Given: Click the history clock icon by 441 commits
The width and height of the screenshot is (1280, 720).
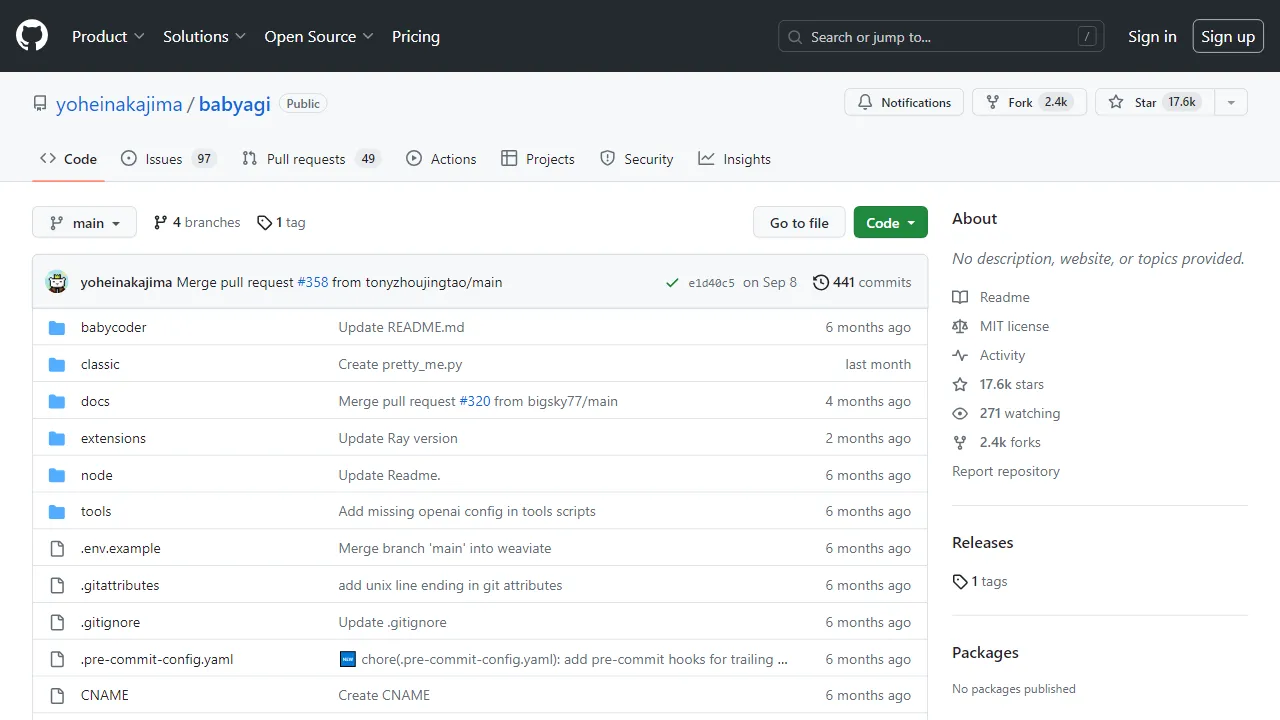Looking at the screenshot, I should pyautogui.click(x=821, y=282).
